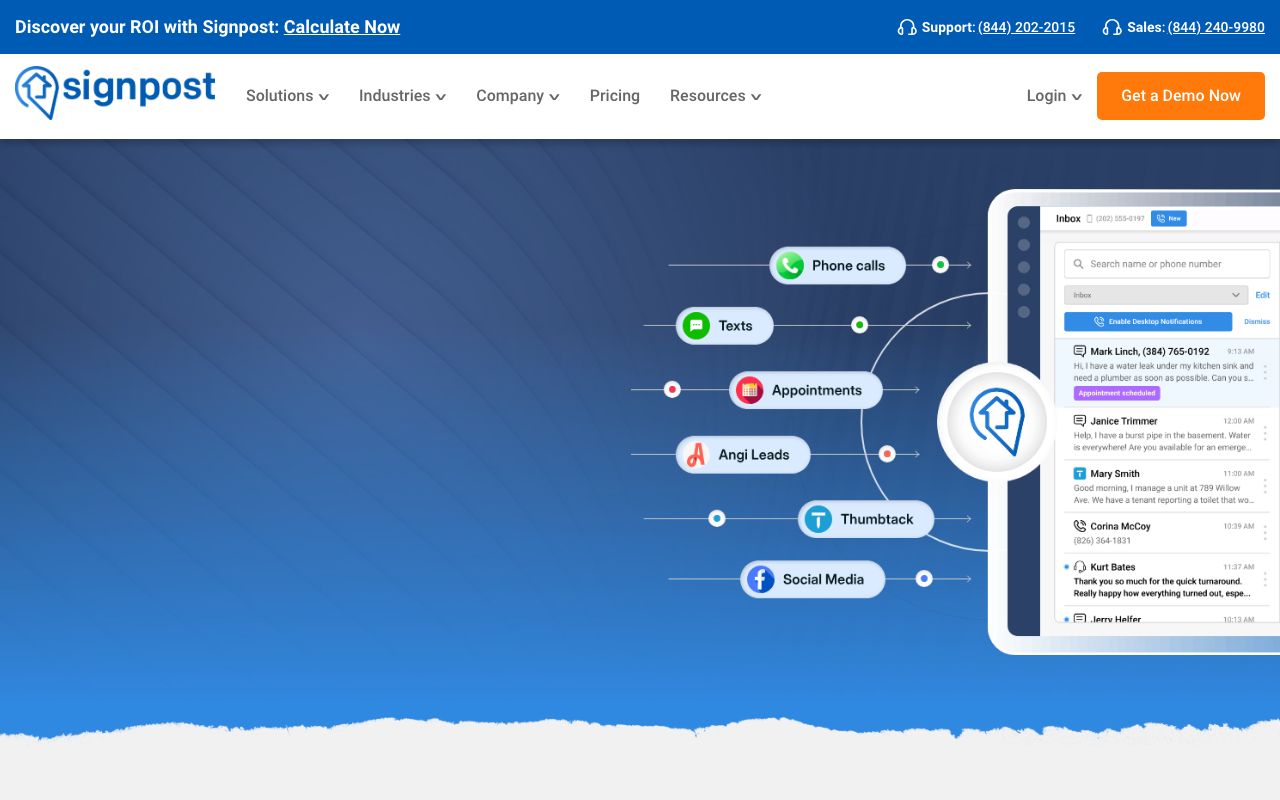Open the Solutions dropdown menu

click(287, 96)
